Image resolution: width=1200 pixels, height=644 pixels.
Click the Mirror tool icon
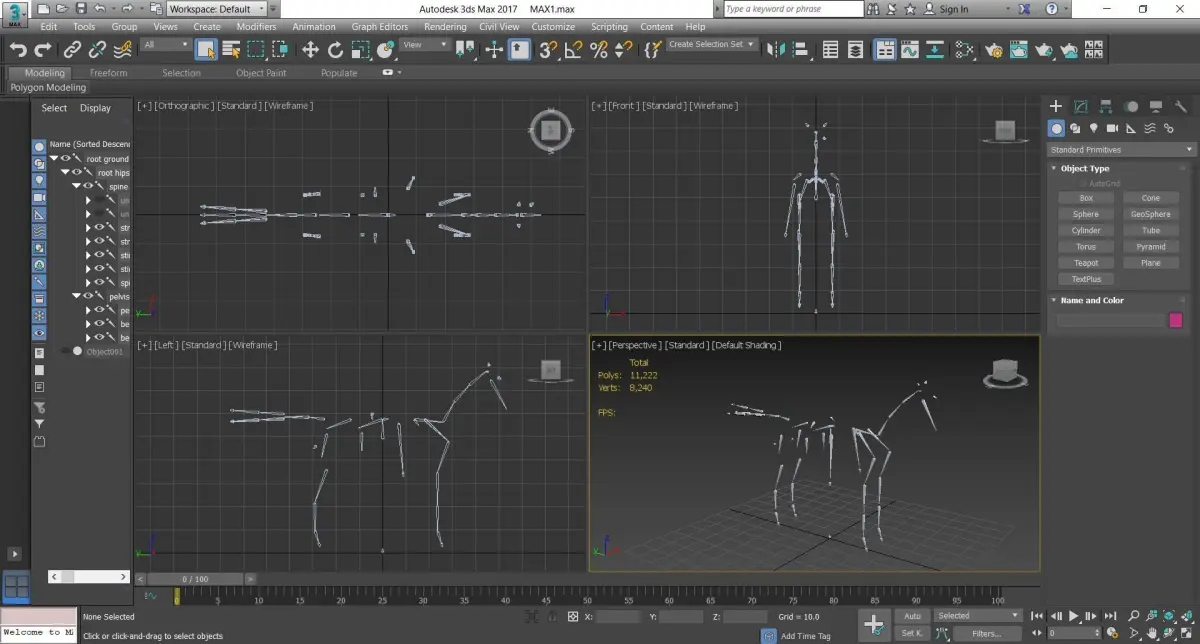[x=776, y=49]
